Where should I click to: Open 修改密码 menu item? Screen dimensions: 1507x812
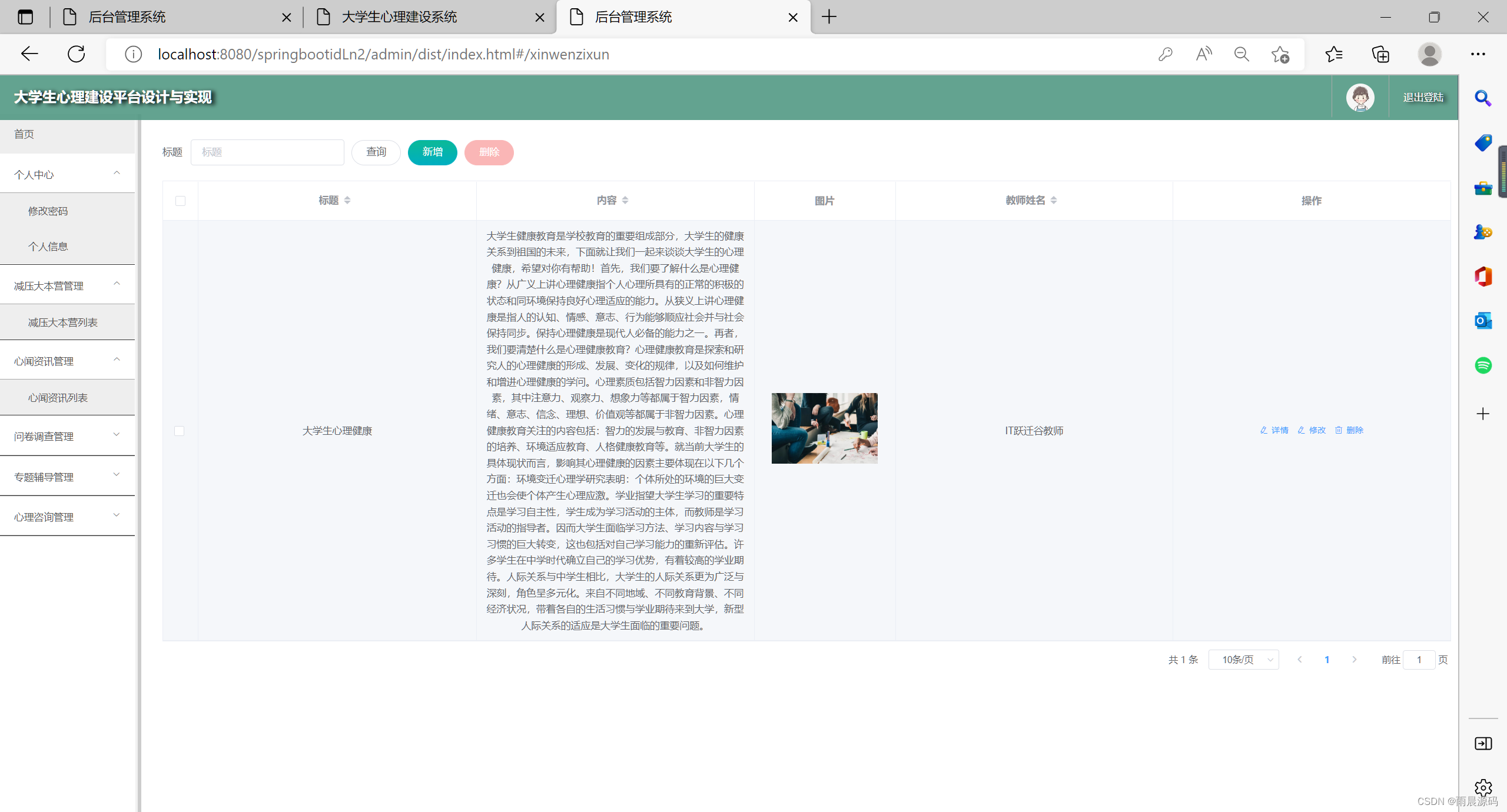coord(67,211)
